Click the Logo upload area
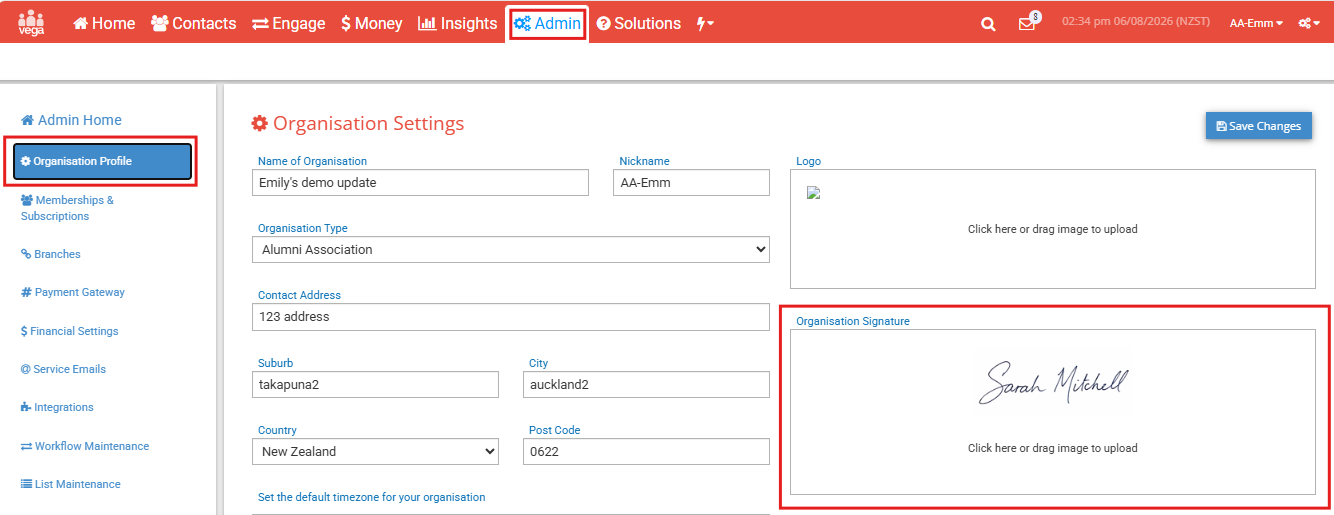This screenshot has height=515, width=1334. [1053, 229]
